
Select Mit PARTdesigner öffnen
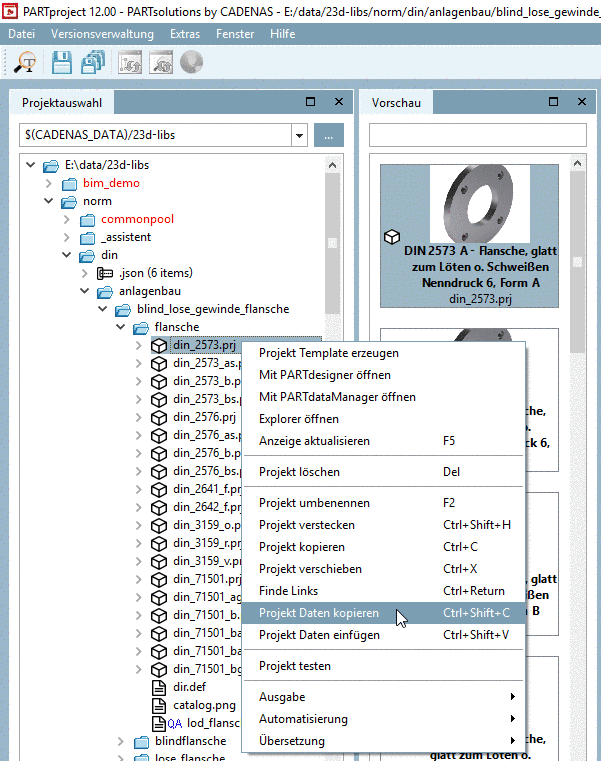coord(384,375)
